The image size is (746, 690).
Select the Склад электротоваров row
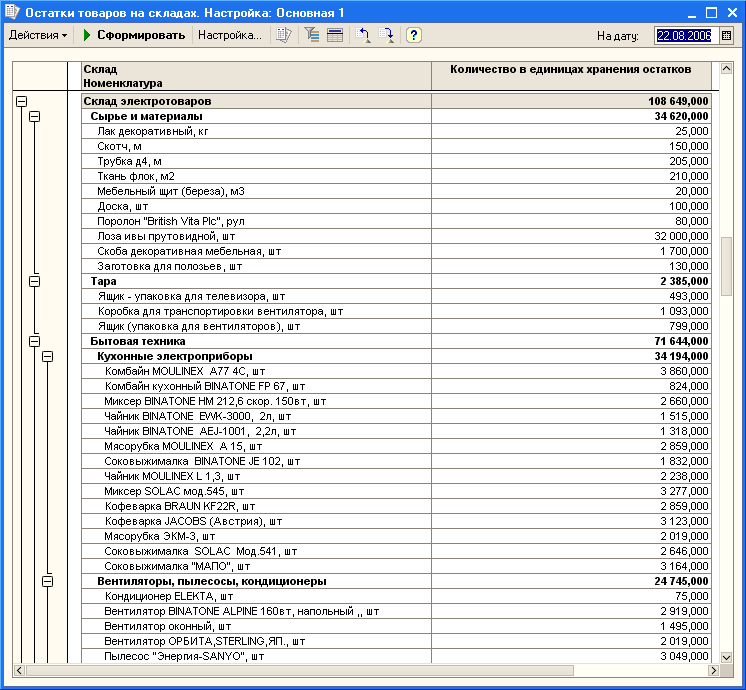click(x=397, y=101)
